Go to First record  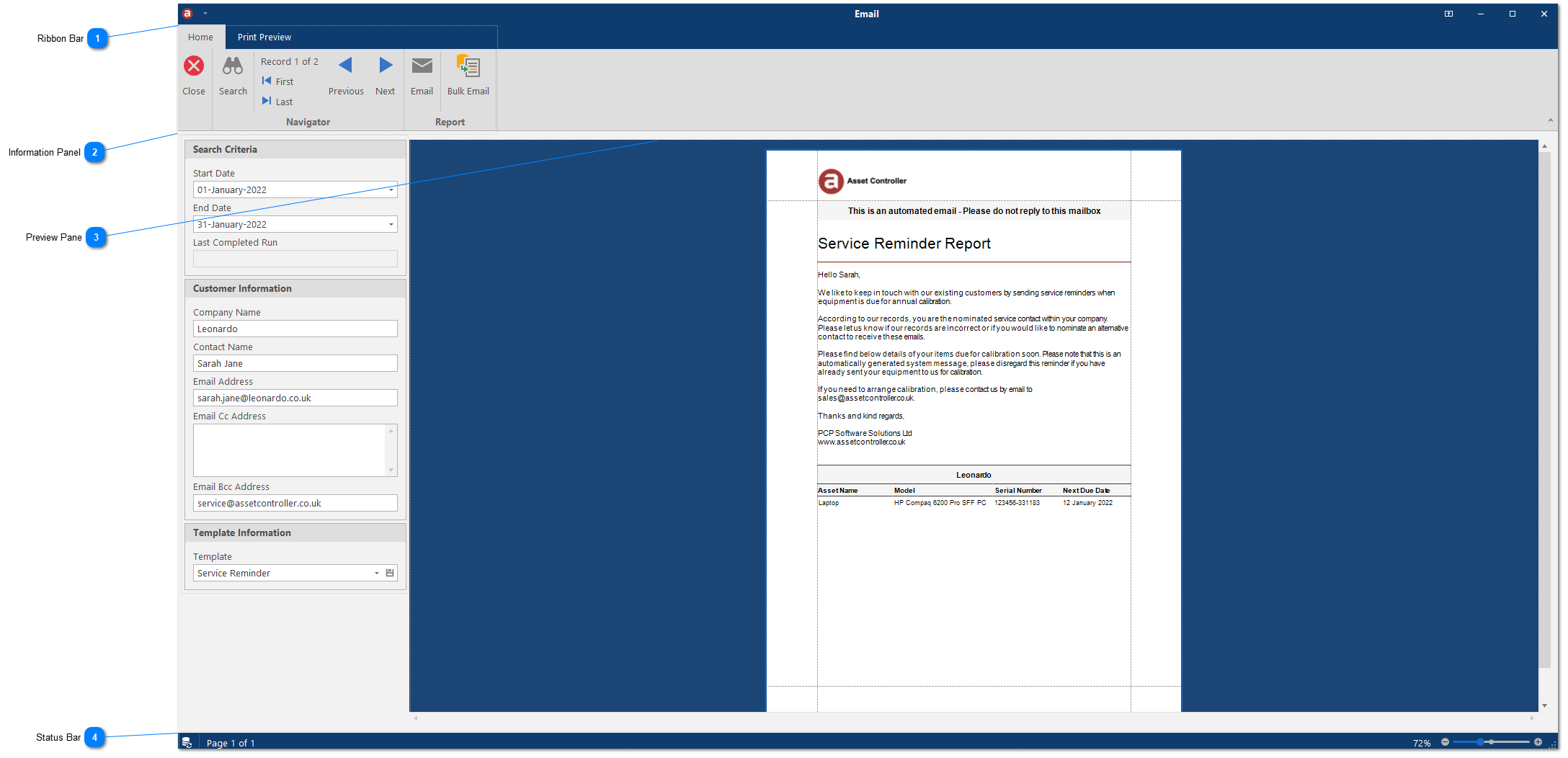click(278, 81)
